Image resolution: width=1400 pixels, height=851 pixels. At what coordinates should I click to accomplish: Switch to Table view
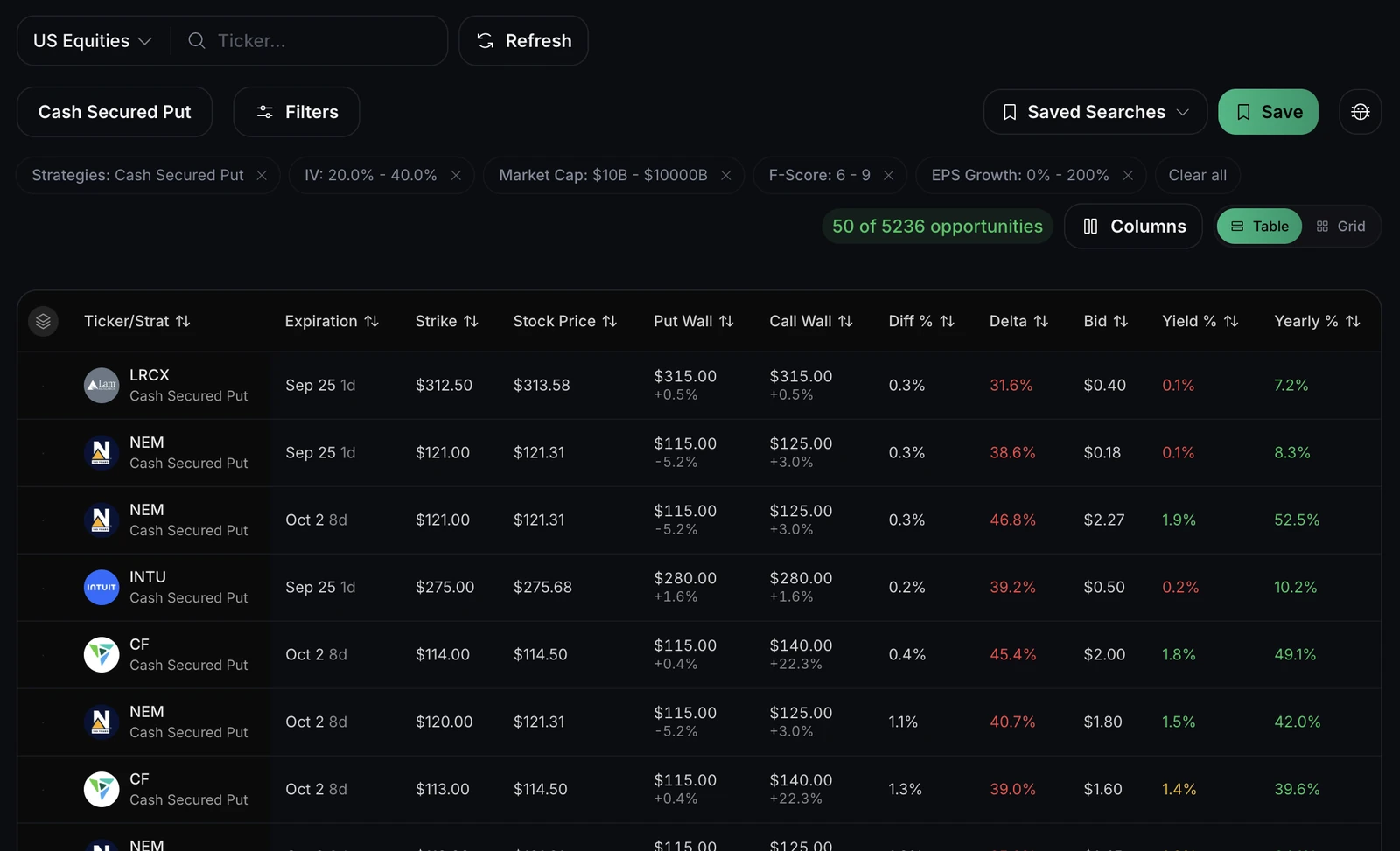click(1260, 227)
